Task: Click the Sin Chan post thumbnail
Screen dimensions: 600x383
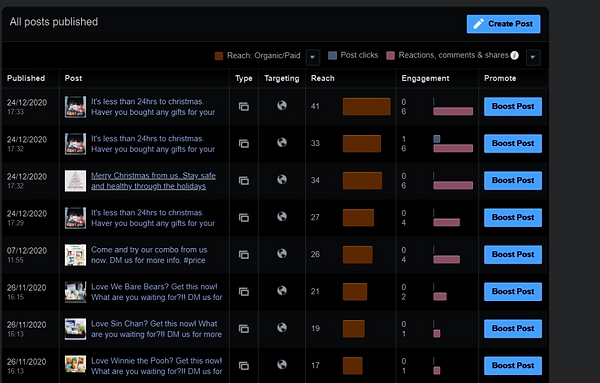Action: pos(75,329)
